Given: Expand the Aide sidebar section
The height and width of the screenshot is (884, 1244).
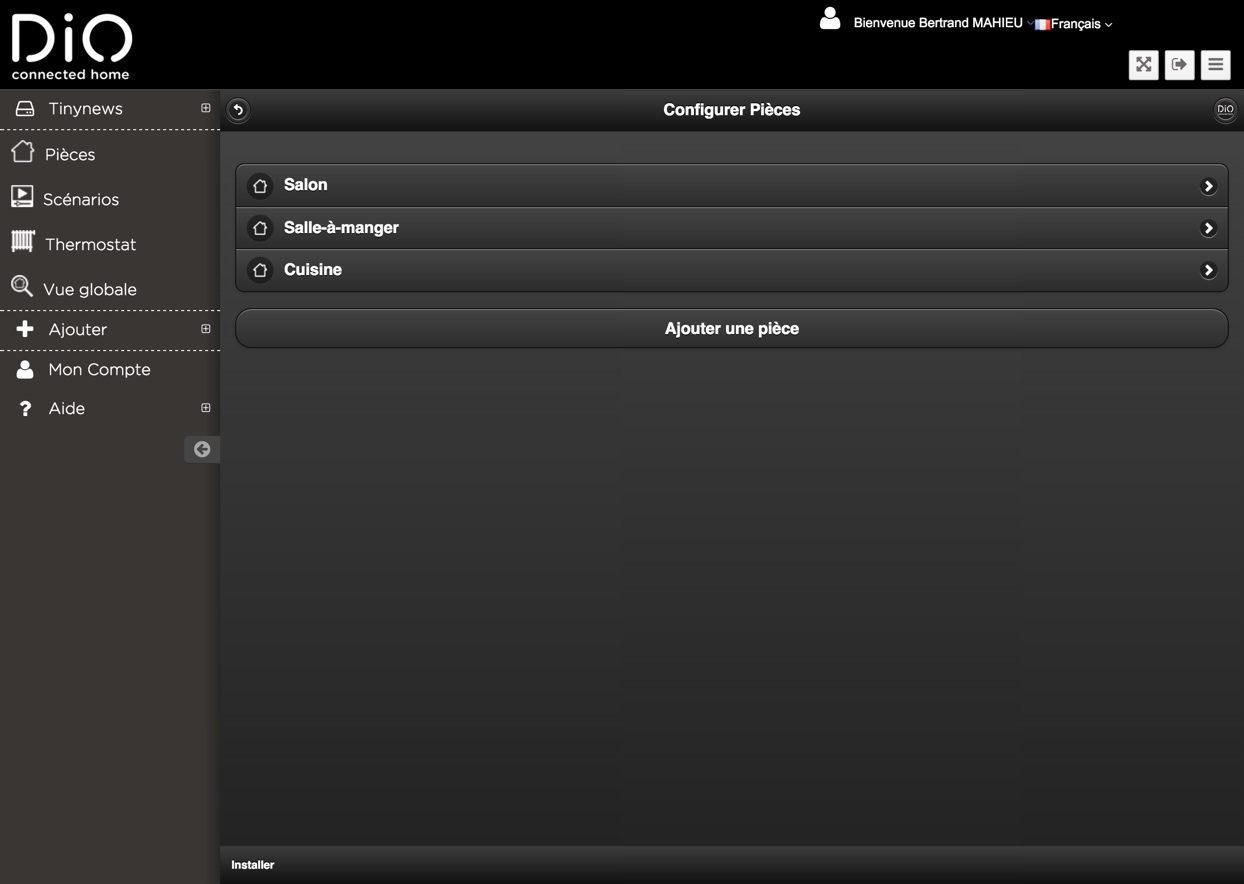Looking at the screenshot, I should [x=206, y=408].
